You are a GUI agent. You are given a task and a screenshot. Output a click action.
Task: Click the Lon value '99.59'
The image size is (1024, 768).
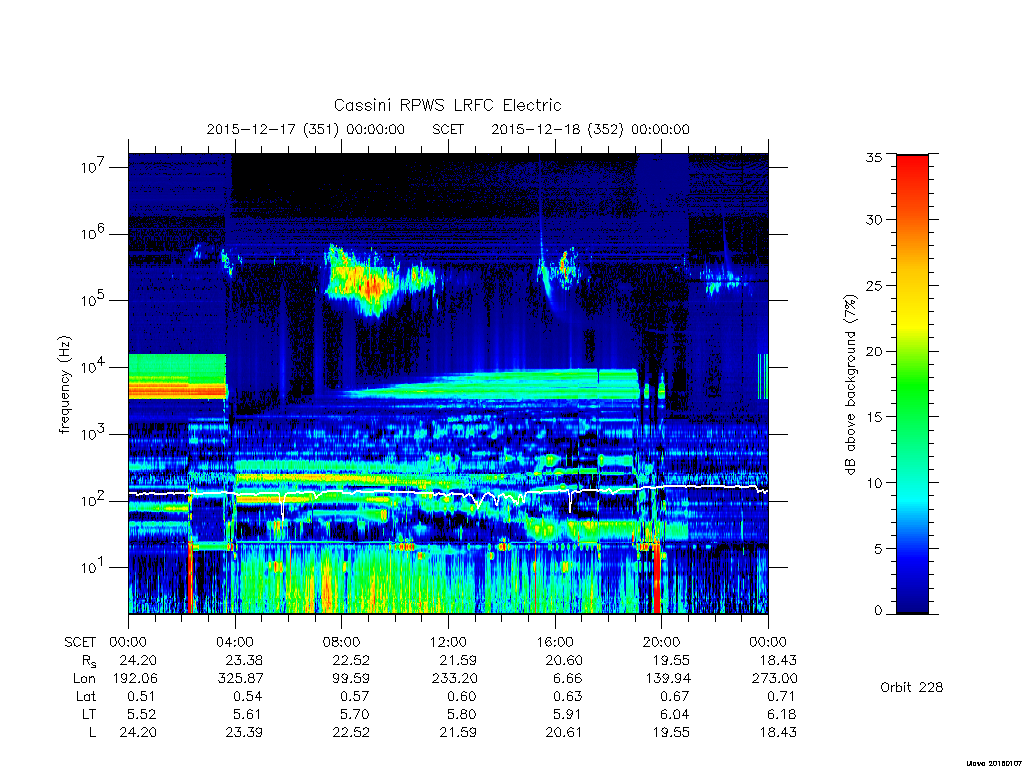351,679
